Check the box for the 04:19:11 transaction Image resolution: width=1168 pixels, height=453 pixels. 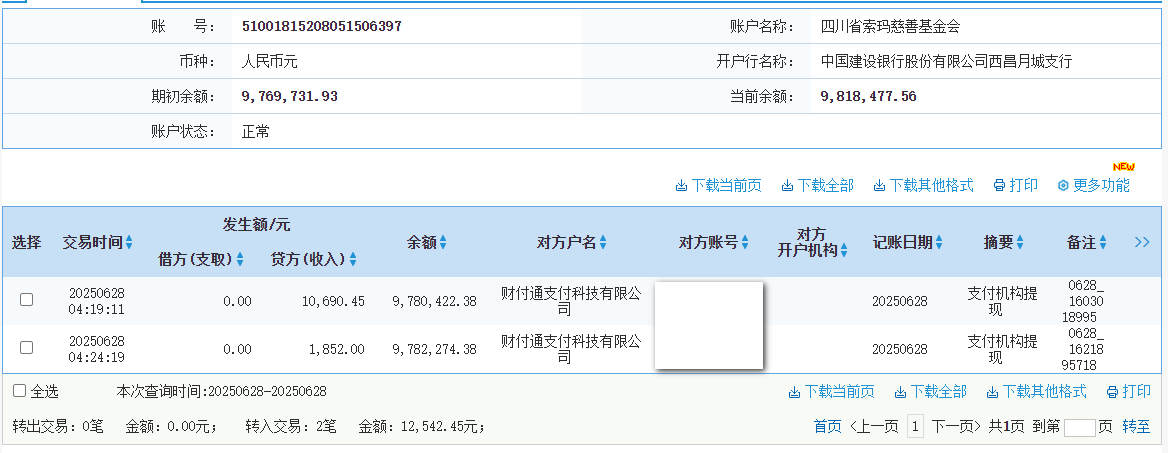pos(26,300)
